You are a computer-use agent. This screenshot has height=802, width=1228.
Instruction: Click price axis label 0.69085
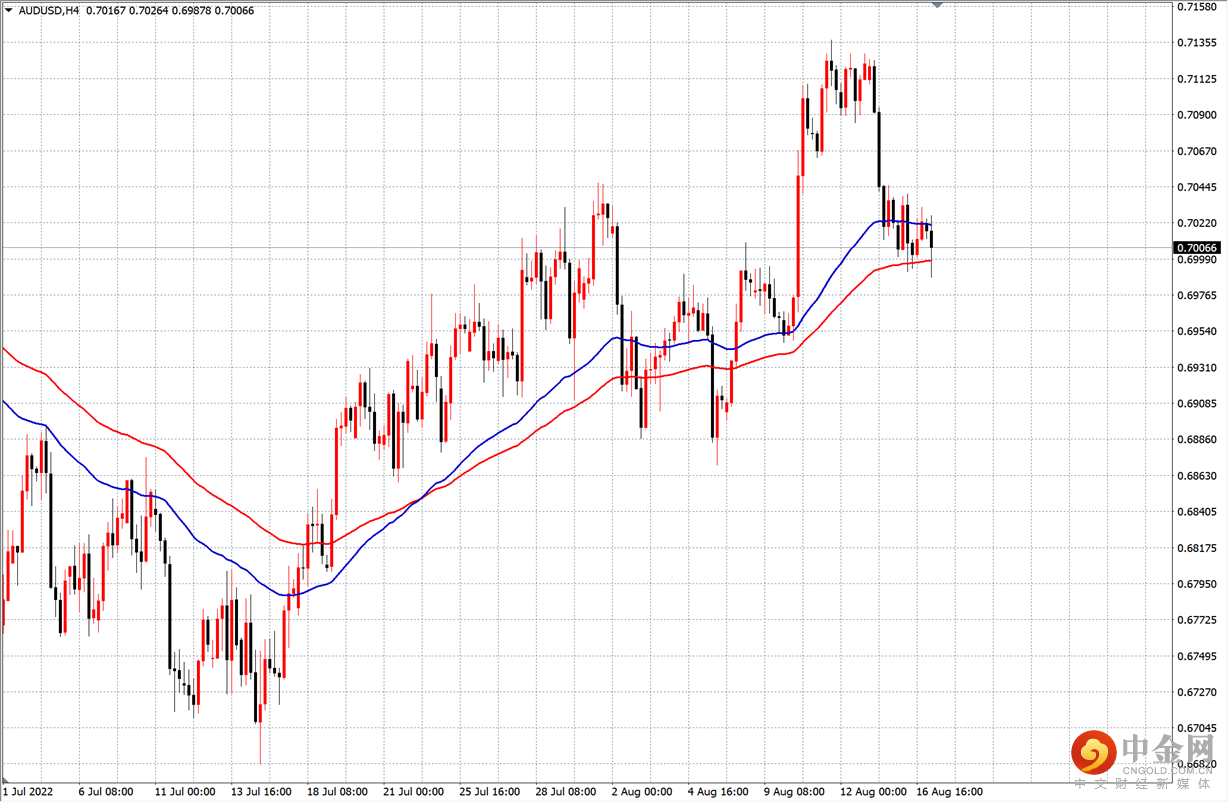[x=1197, y=404]
